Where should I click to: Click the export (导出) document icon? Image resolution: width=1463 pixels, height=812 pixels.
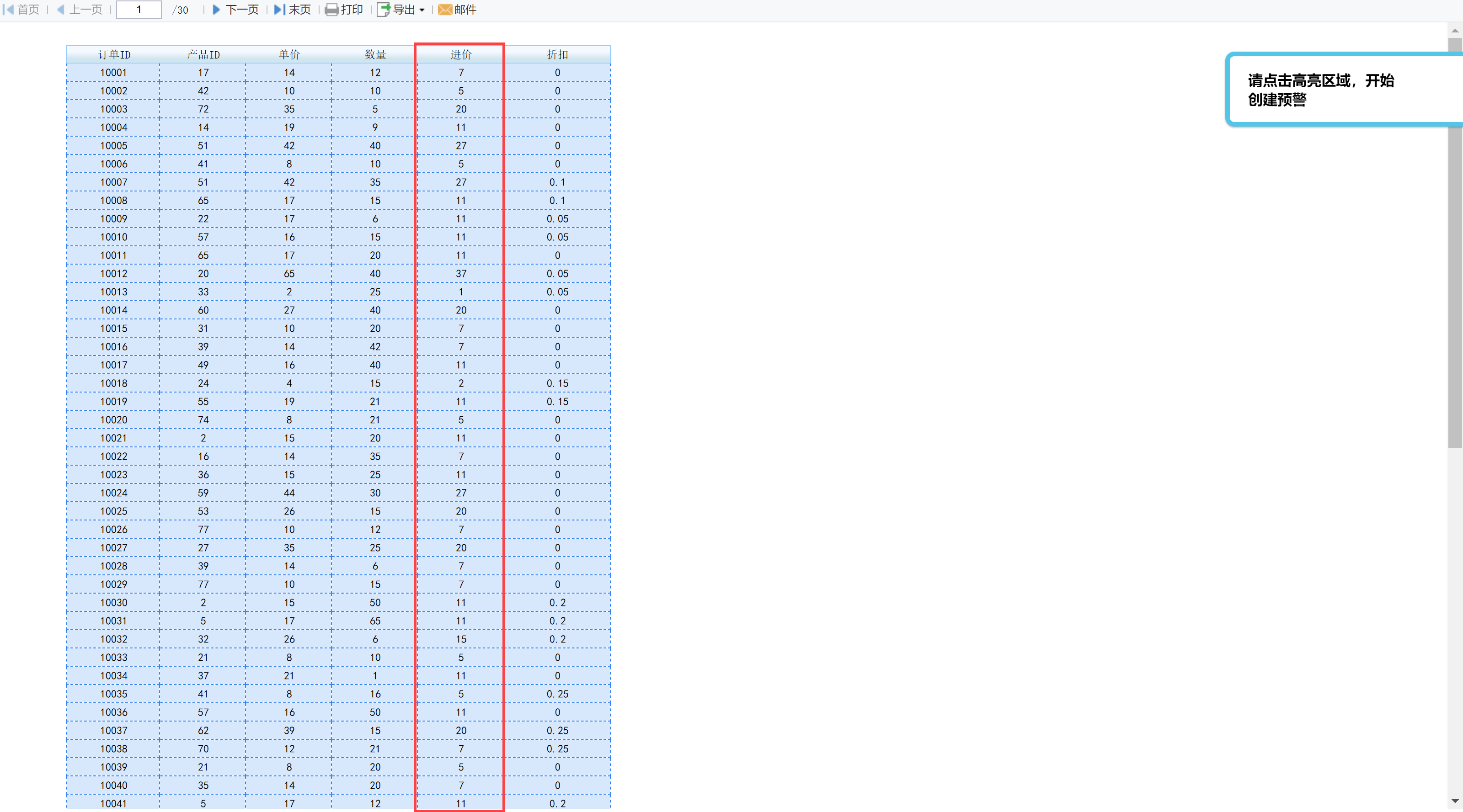click(x=384, y=10)
